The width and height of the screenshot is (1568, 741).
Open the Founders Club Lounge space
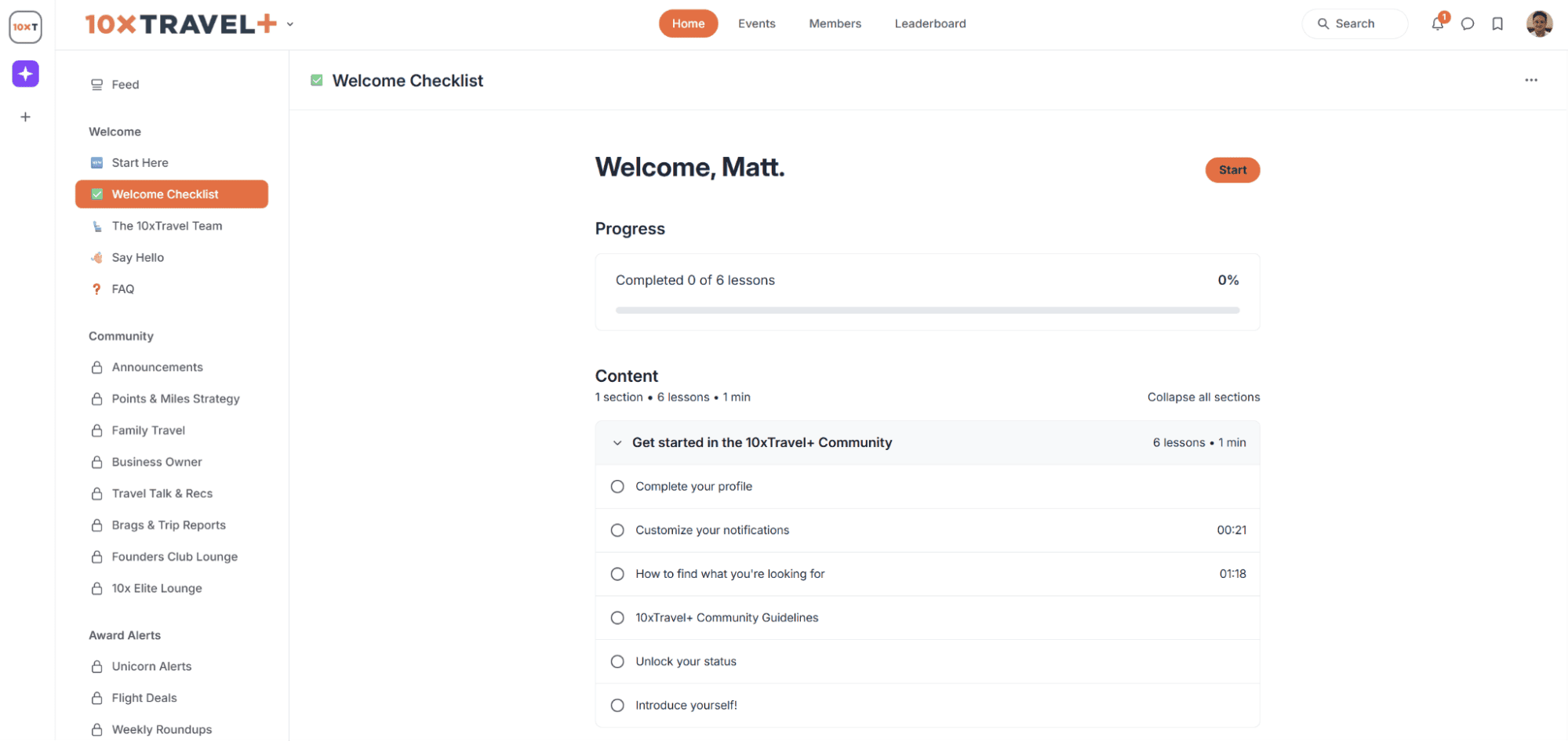coord(172,557)
